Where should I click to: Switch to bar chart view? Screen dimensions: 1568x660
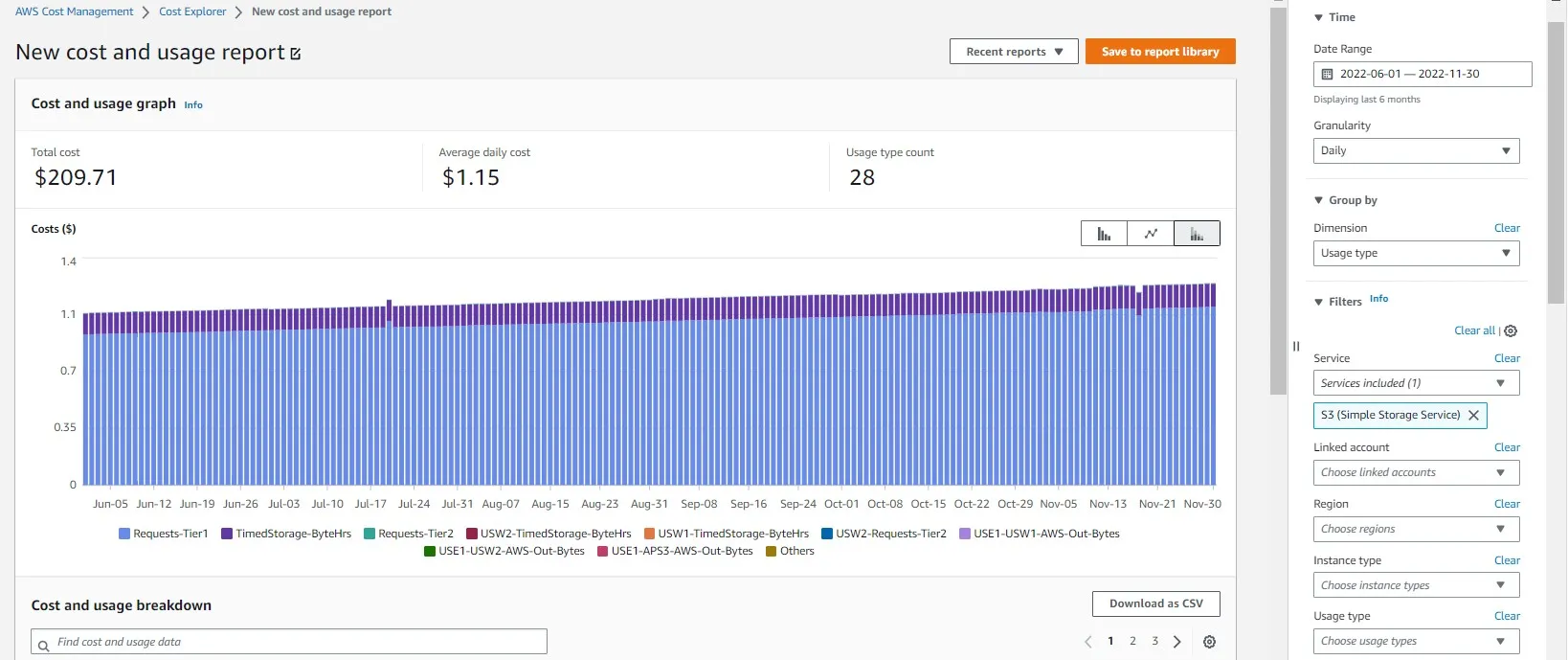[x=1104, y=234]
